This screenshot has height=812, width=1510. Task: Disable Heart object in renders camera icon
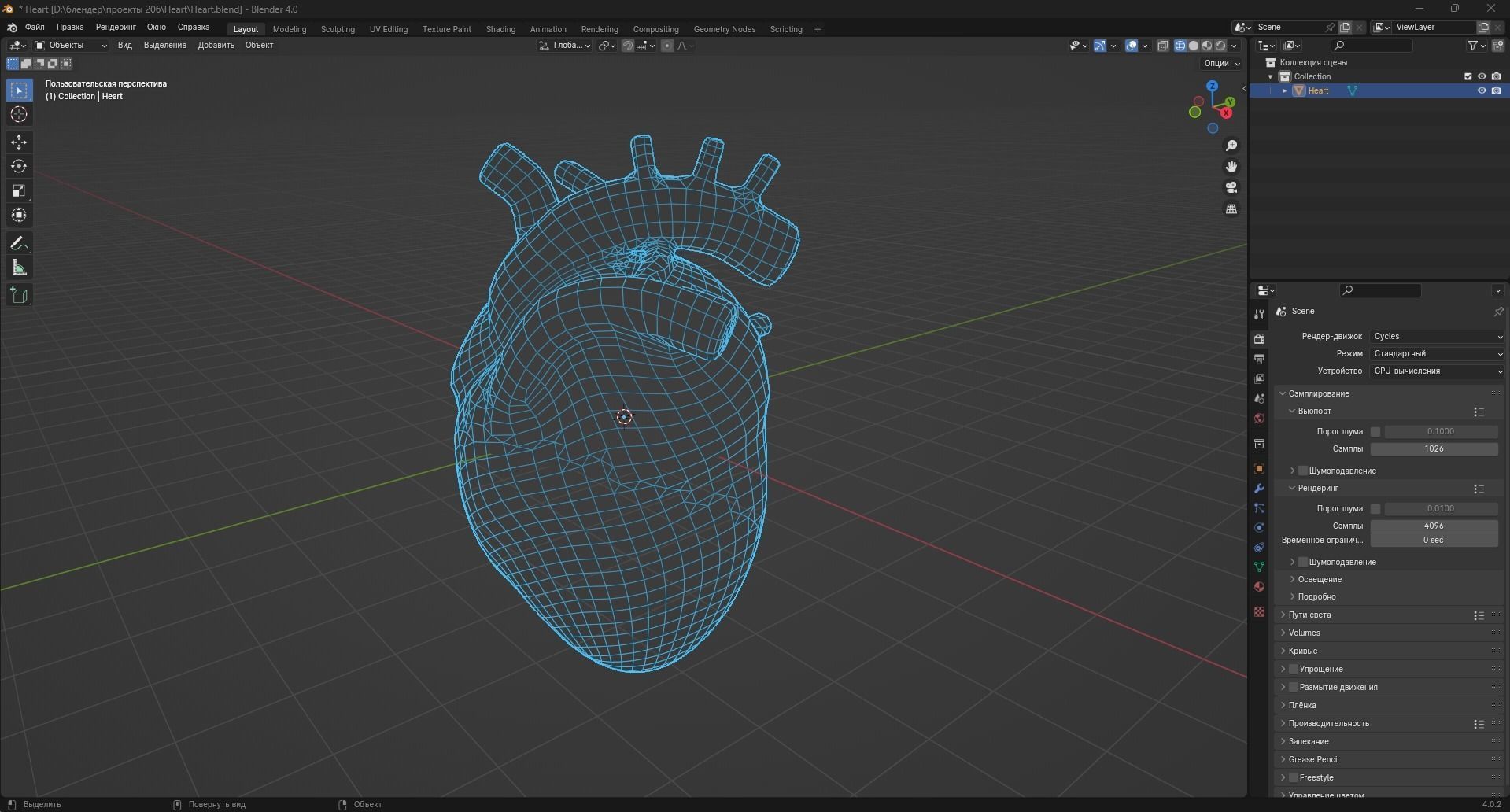click(1496, 90)
